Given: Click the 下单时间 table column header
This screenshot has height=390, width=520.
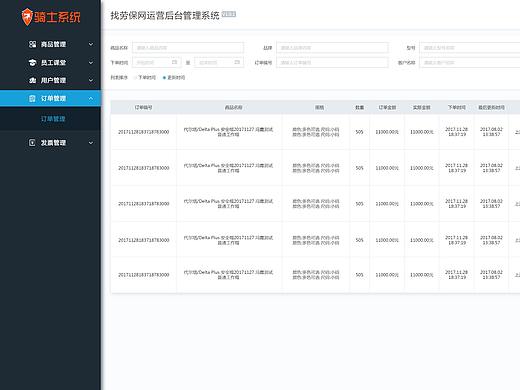Looking at the screenshot, I should (457, 107).
